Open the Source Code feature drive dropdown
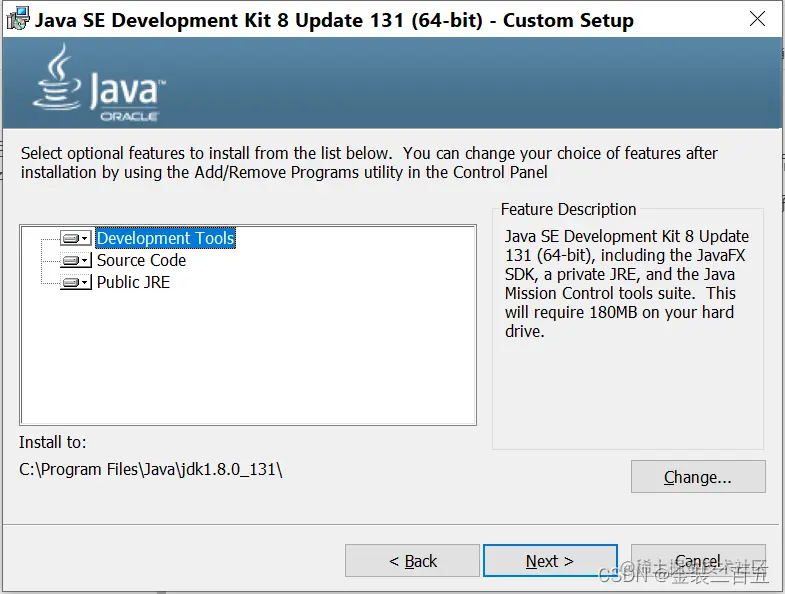This screenshot has width=785, height=594. [x=76, y=260]
